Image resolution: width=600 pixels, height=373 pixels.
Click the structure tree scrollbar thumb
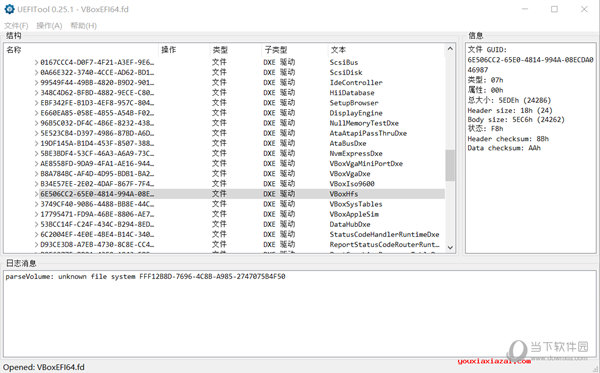[x=450, y=165]
